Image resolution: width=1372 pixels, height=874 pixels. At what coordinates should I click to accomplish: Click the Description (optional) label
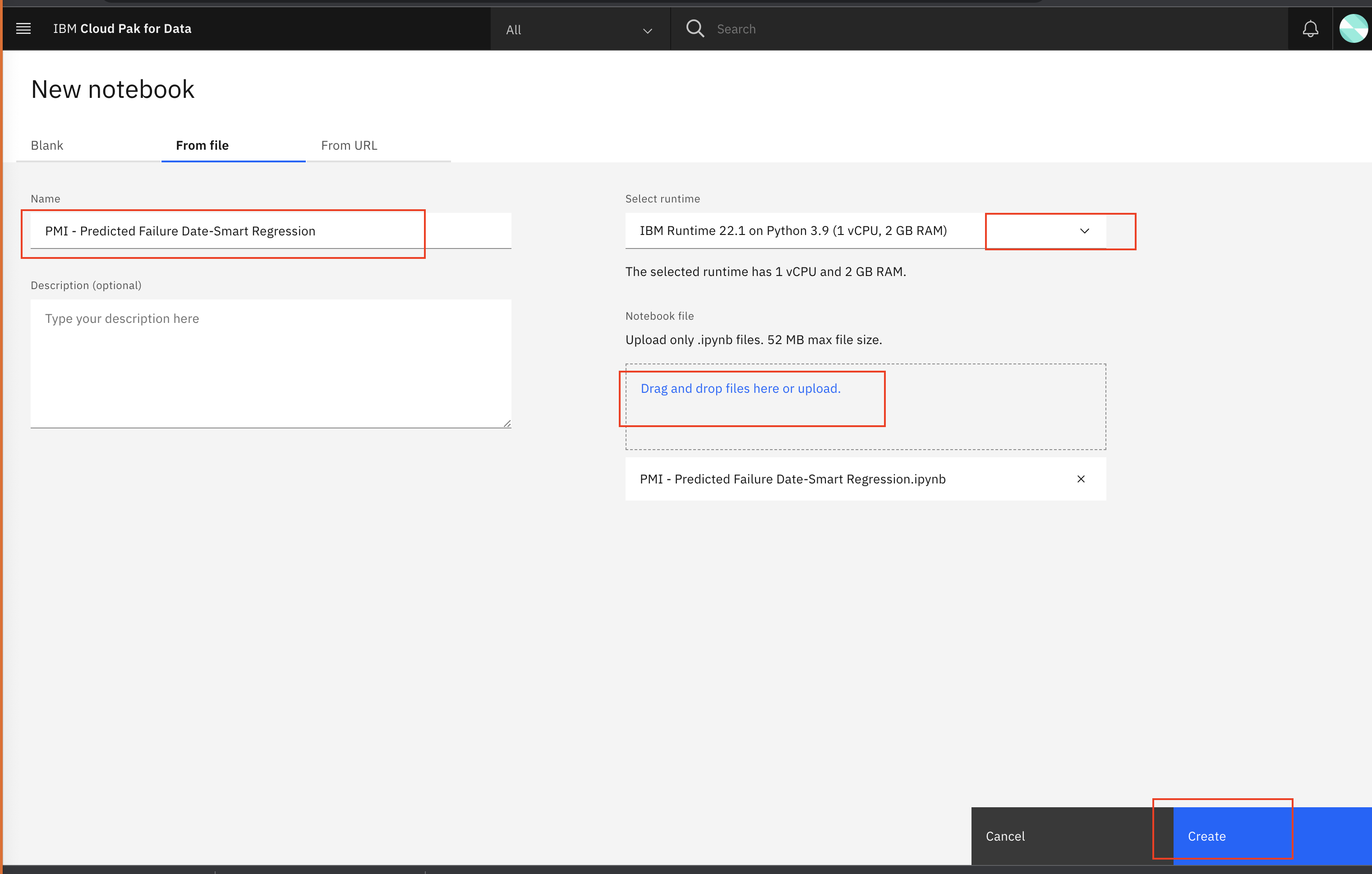coord(86,285)
